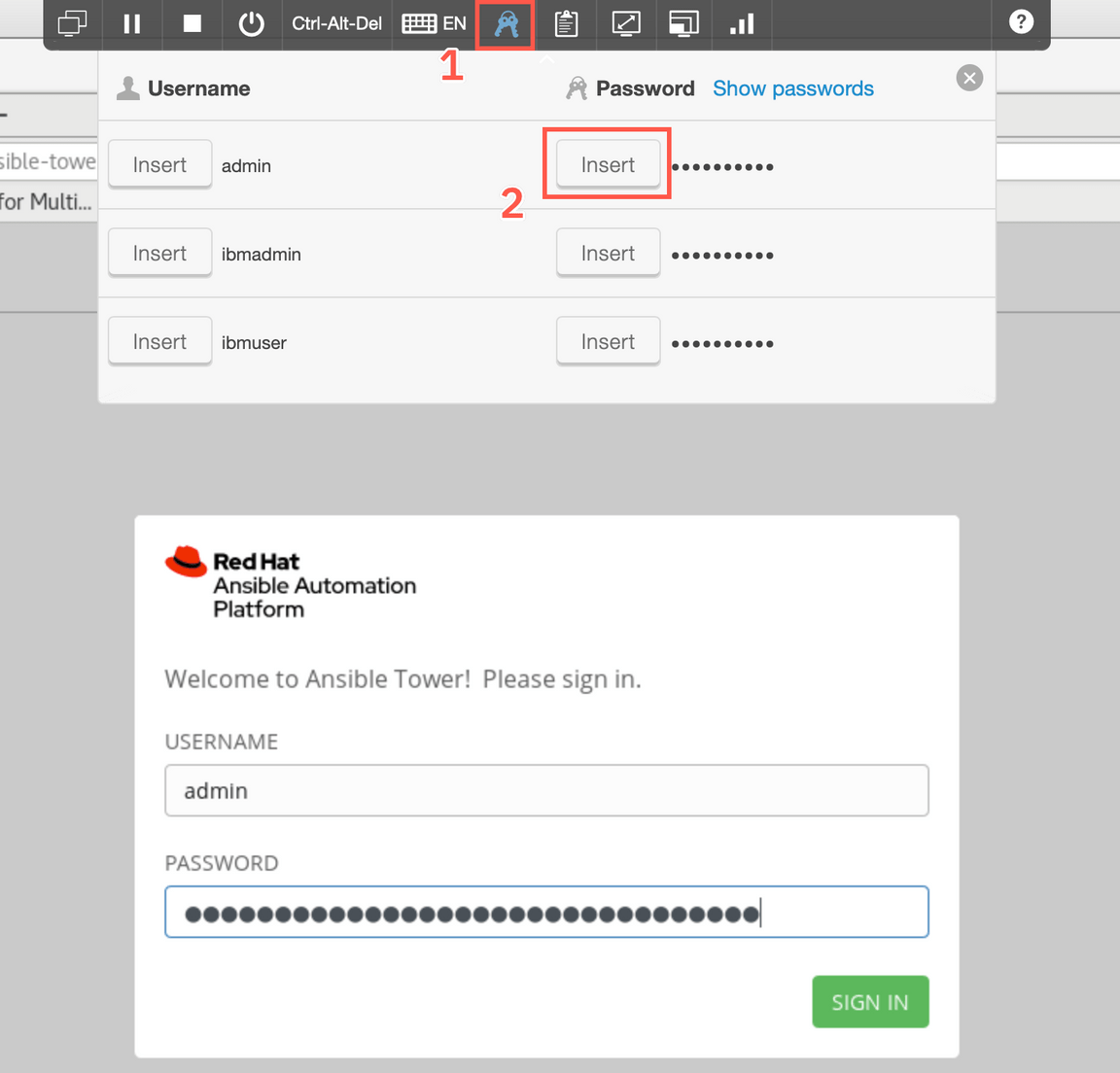Click the 'admin' username text in panel
Viewport: 1120px width, 1073px height.
(x=246, y=165)
